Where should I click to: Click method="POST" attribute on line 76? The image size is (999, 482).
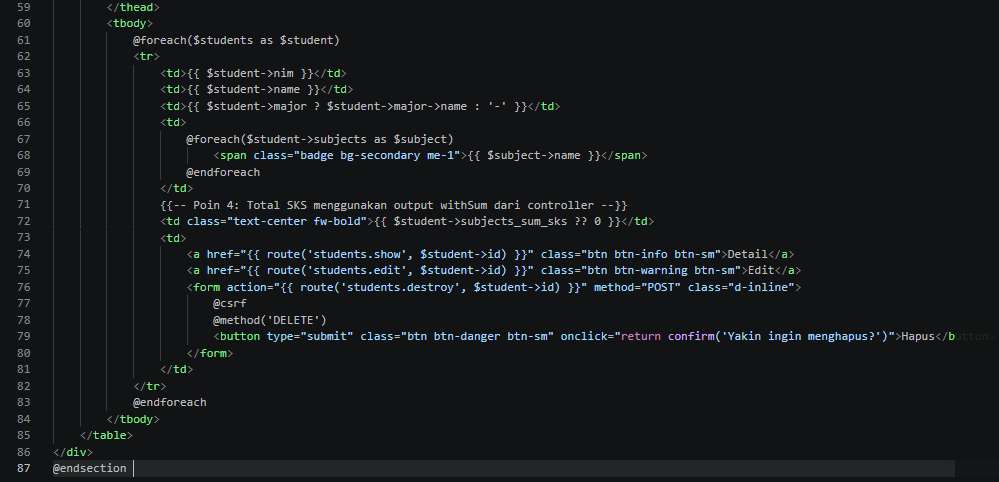(x=638, y=287)
